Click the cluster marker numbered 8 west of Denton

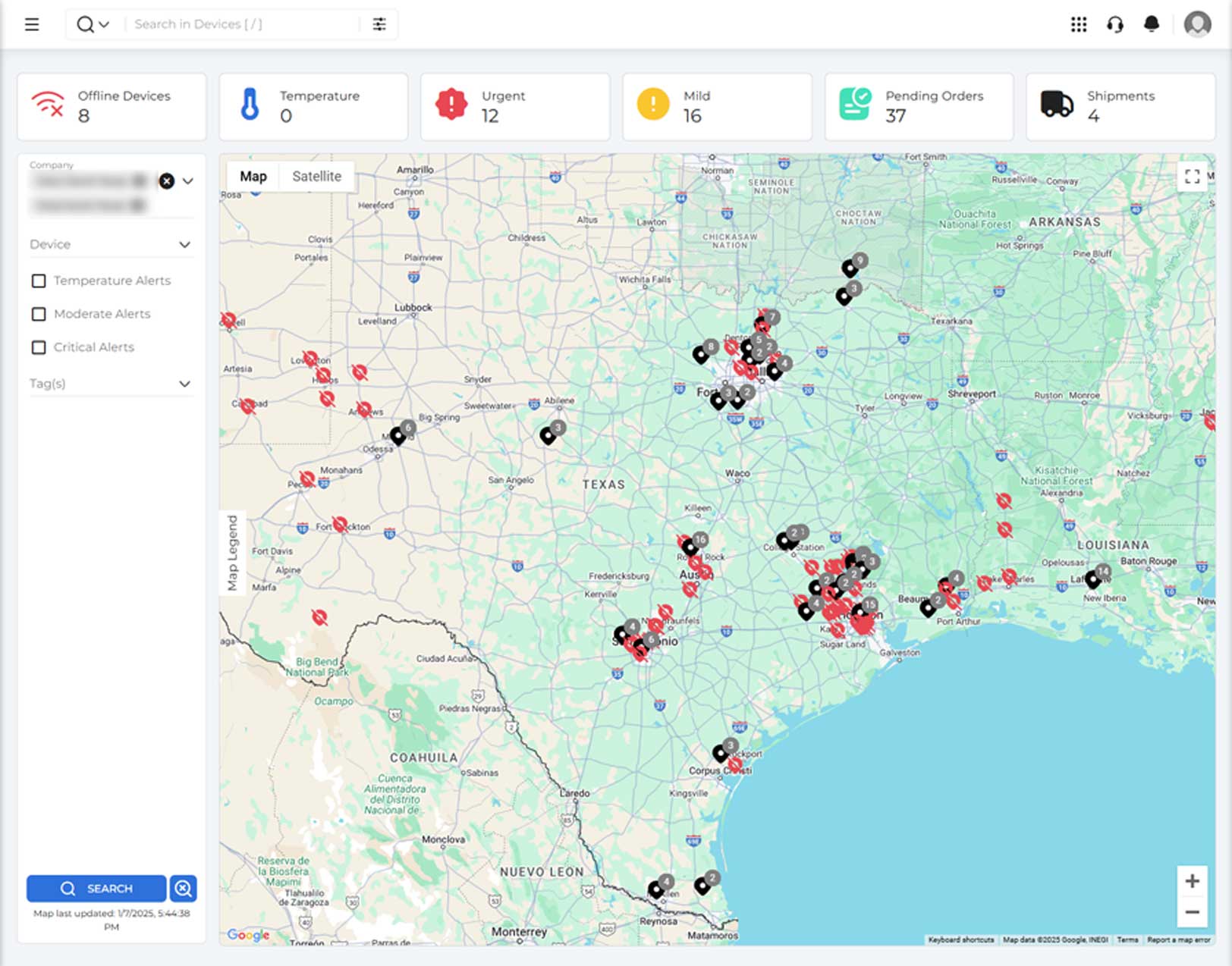[701, 354]
